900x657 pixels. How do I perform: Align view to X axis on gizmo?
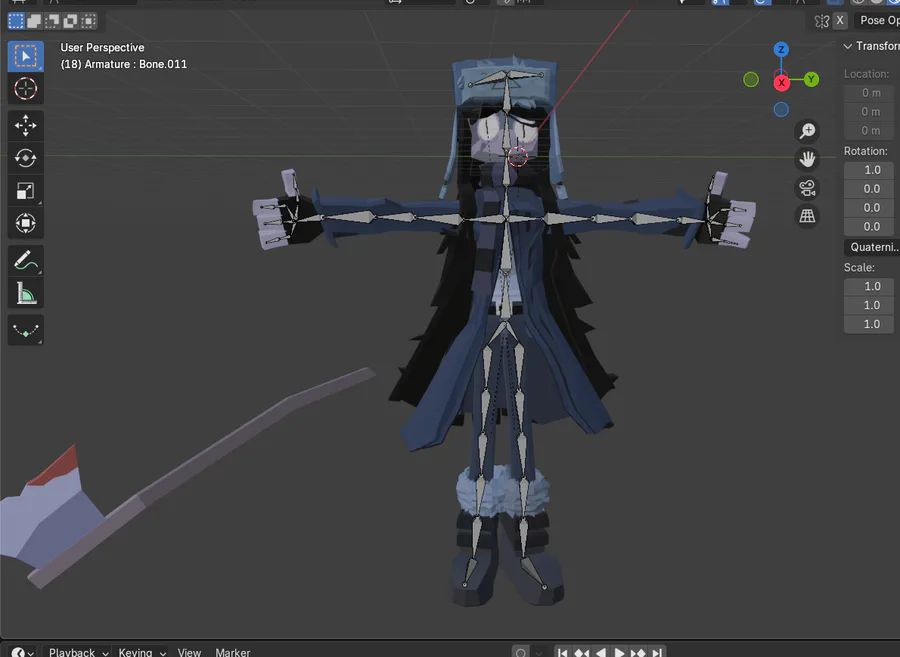[x=781, y=83]
